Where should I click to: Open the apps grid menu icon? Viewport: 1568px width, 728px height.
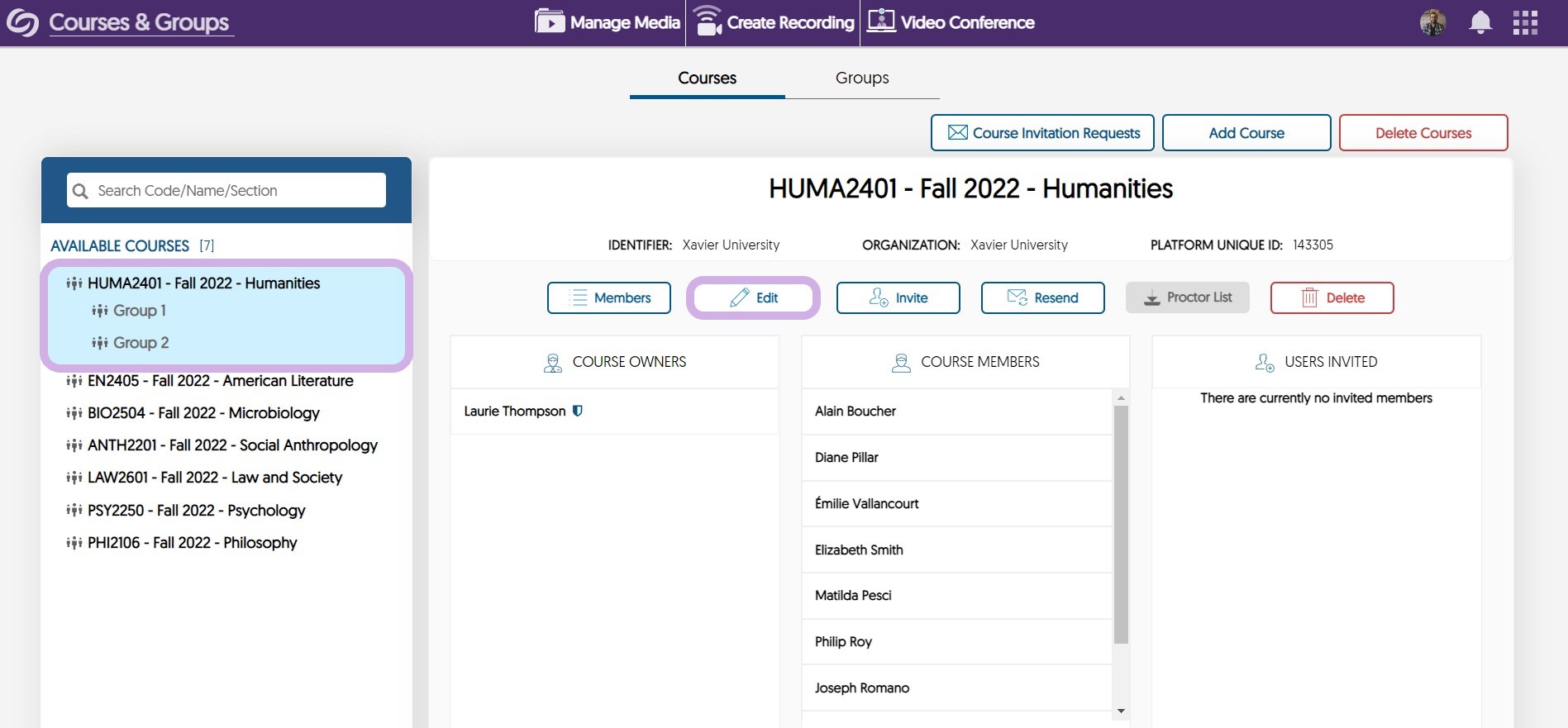(1525, 22)
